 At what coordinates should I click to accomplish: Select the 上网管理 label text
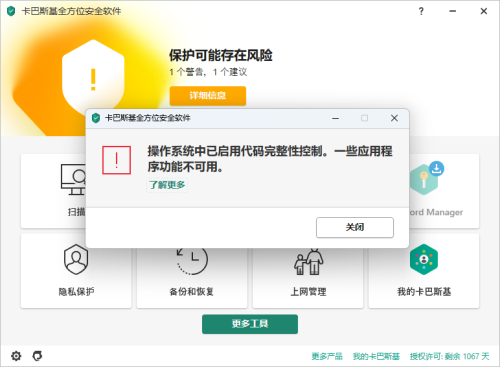pyautogui.click(x=308, y=292)
